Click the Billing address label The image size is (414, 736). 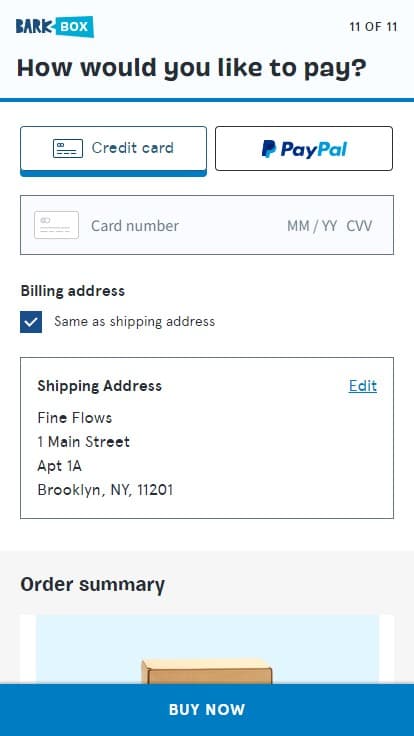click(x=73, y=291)
